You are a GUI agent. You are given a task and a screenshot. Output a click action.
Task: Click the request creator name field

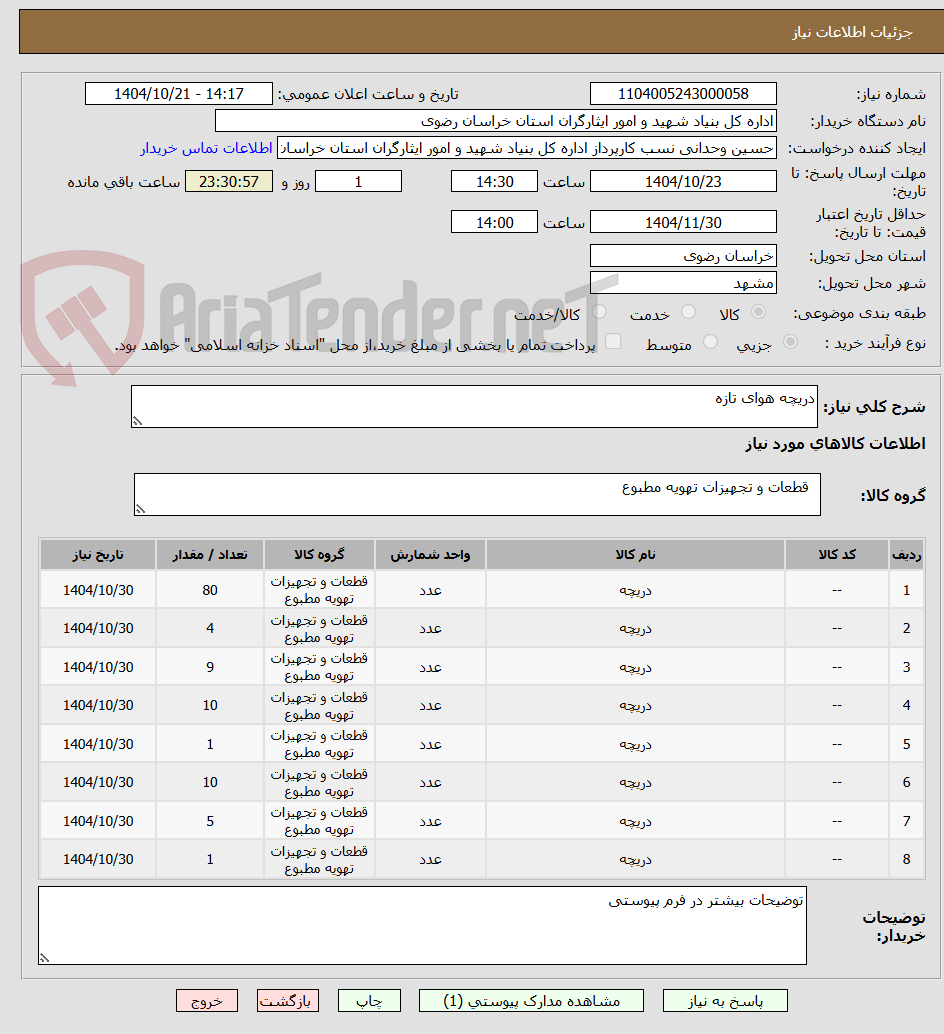[x=527, y=148]
